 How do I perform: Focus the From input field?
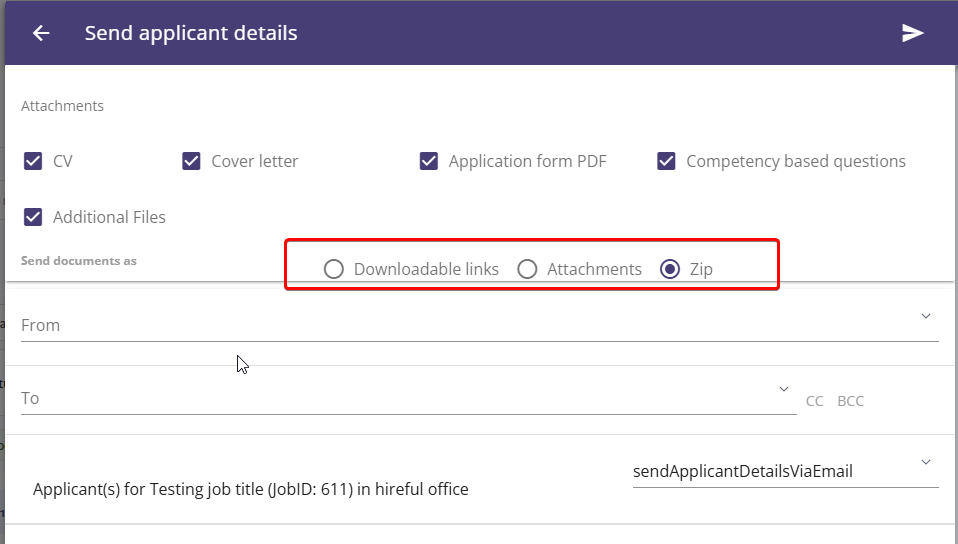pyautogui.click(x=480, y=325)
